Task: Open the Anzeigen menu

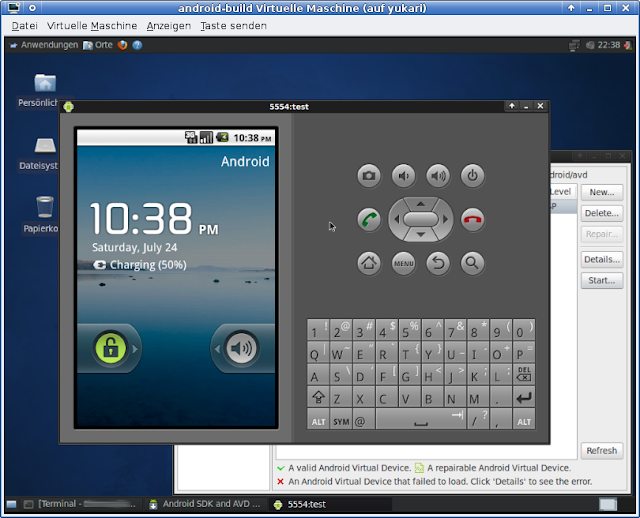Action: 169,26
